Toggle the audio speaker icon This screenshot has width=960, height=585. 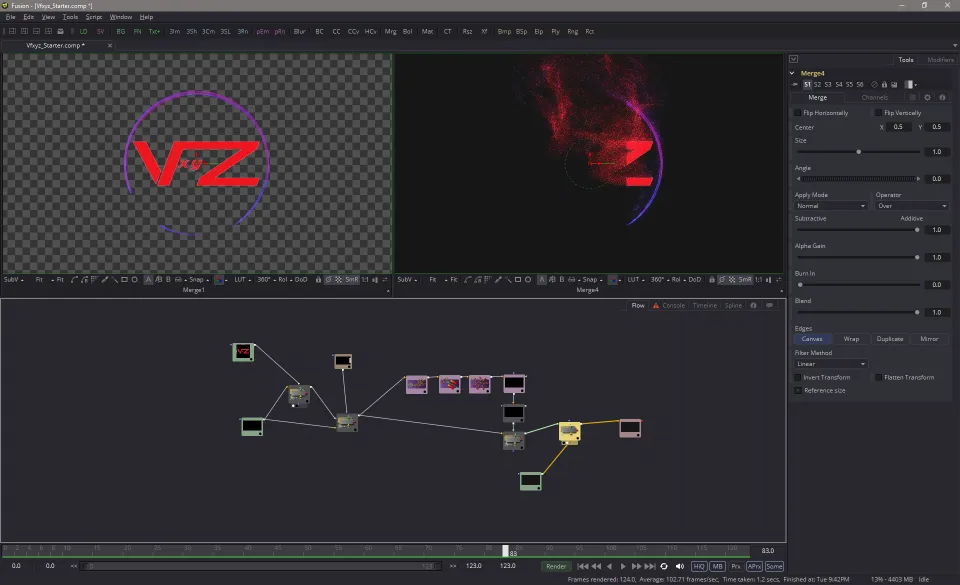tap(680, 567)
